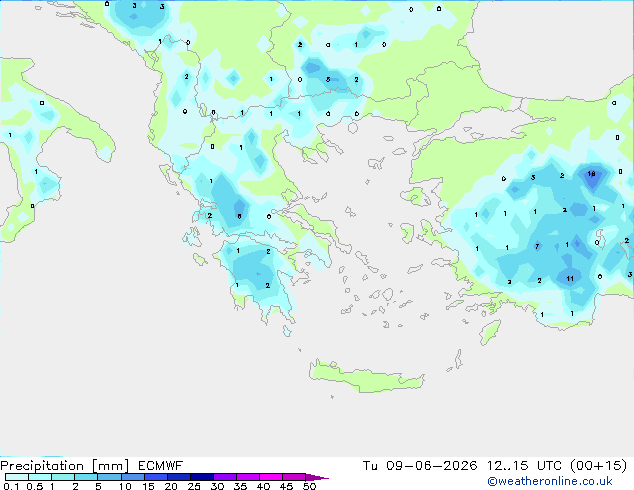
Task: Click the above-50 arrow tip of legend
Action: (317, 477)
